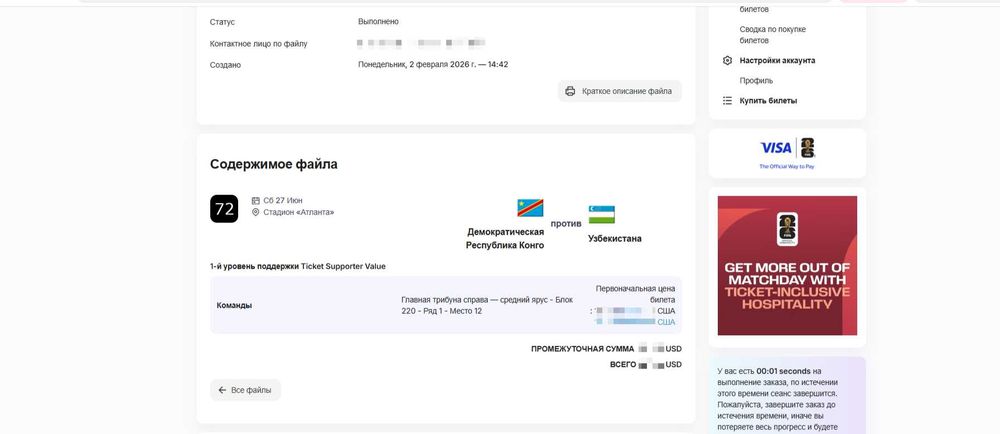Click the 00:01 seconds session timer text
This screenshot has height=434, width=1000.
tap(783, 371)
